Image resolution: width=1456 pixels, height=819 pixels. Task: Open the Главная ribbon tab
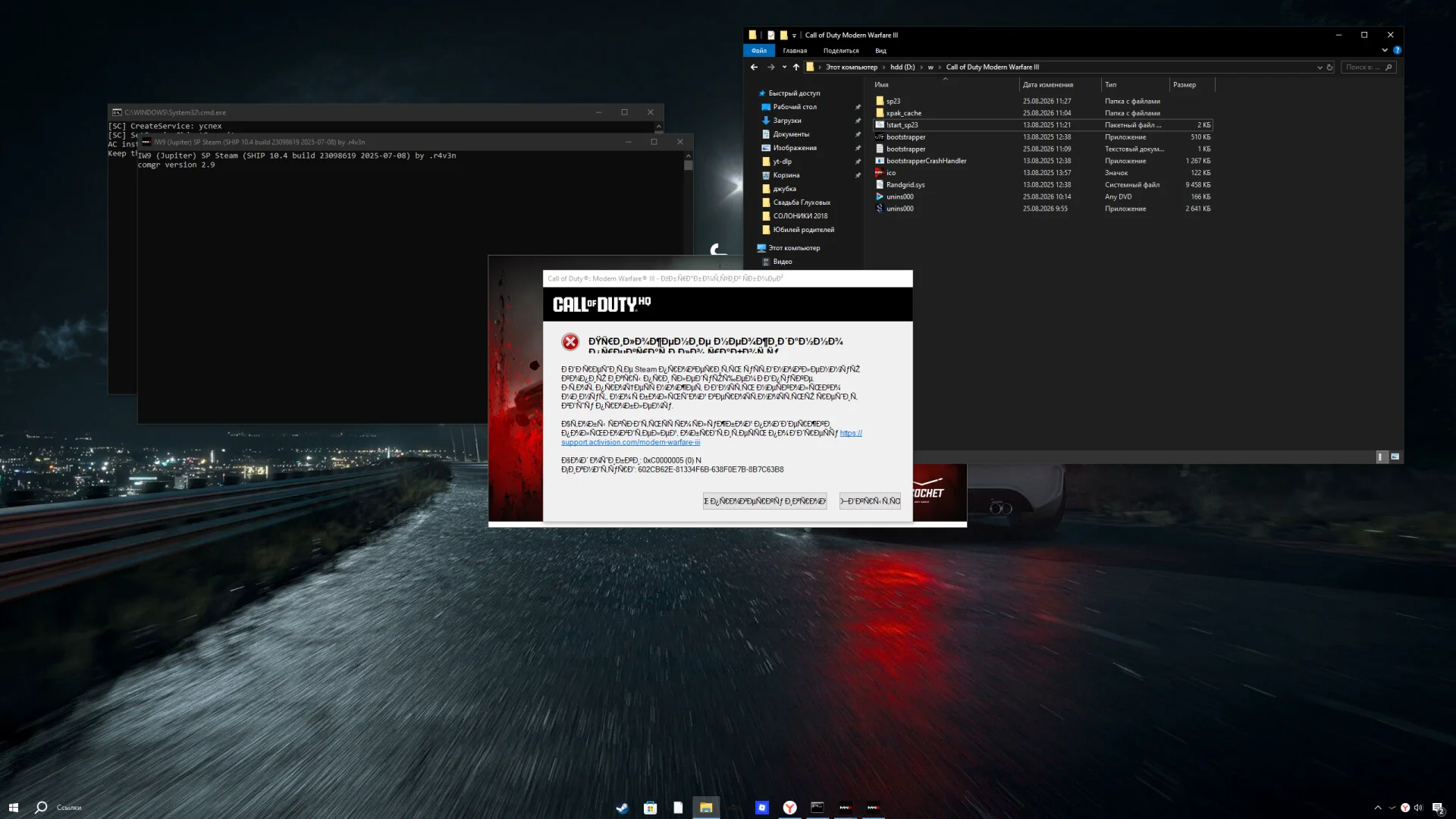pos(795,51)
